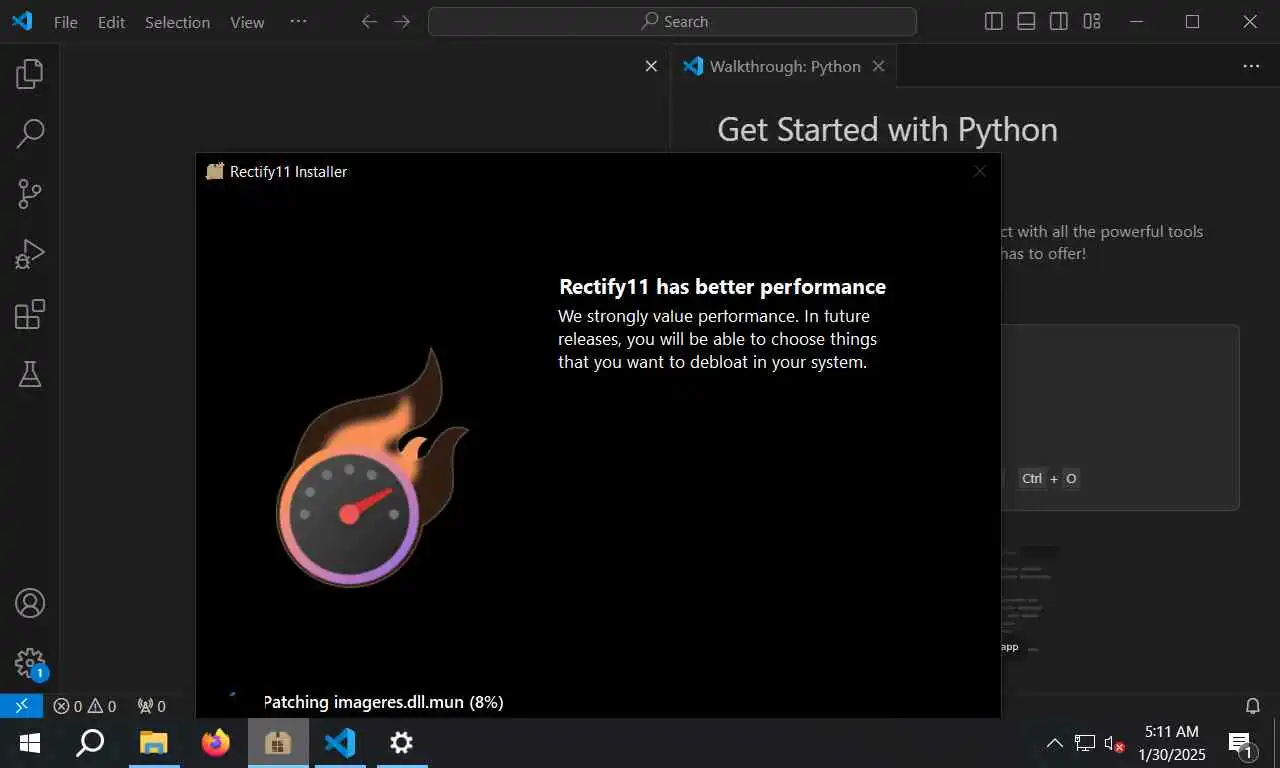This screenshot has height=768, width=1280.
Task: Click the remote window indicator in status bar
Action: coord(21,706)
